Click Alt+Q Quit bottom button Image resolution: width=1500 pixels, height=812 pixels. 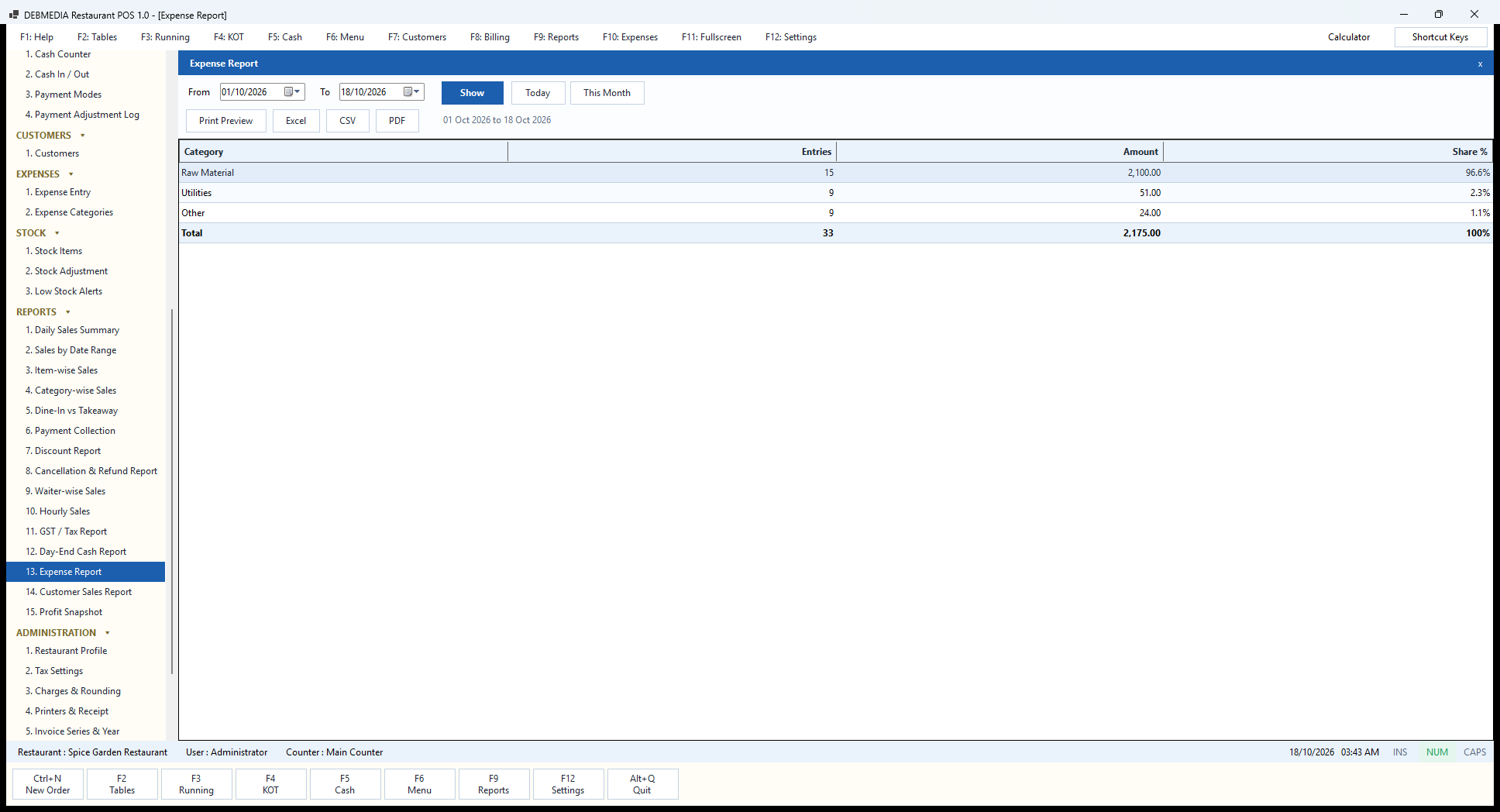tap(642, 784)
